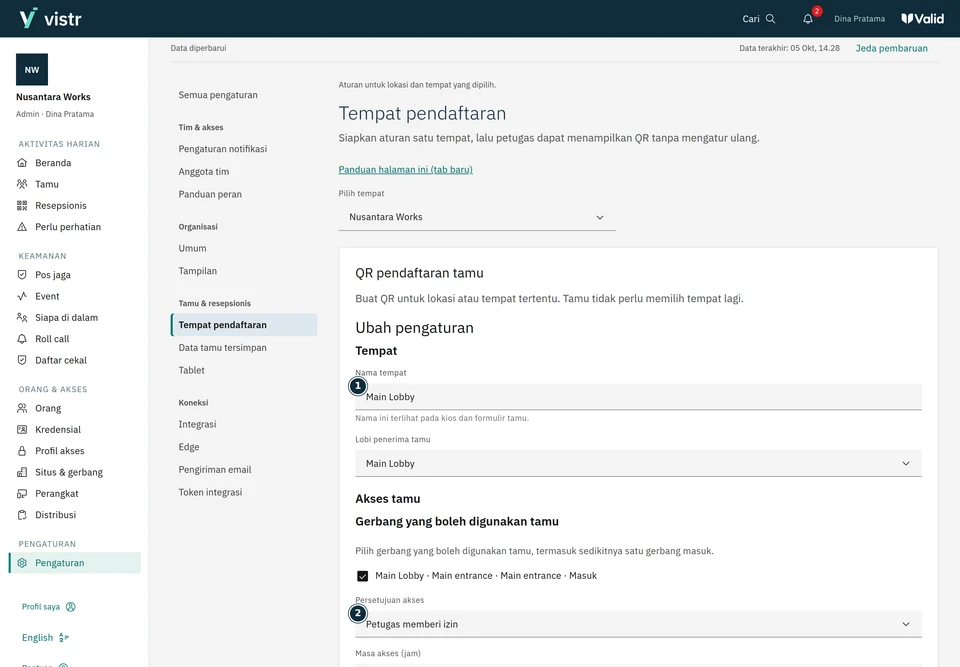This screenshot has width=960, height=667.
Task: Click the Roll call bell icon
Action: pyautogui.click(x=22, y=339)
